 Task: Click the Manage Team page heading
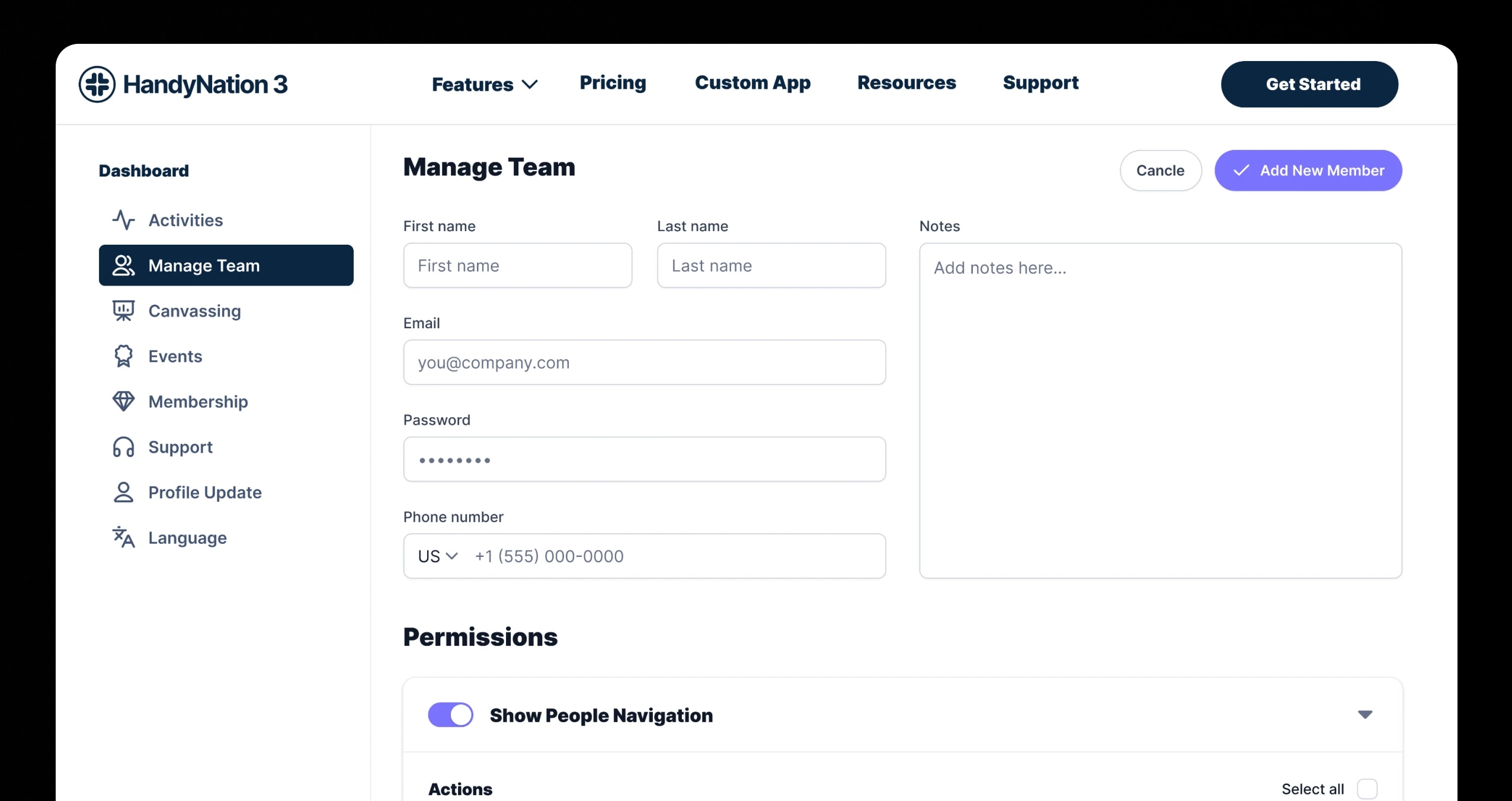click(489, 167)
